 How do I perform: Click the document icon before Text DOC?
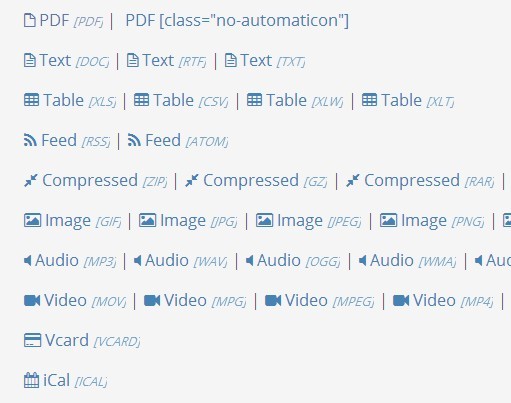click(30, 61)
